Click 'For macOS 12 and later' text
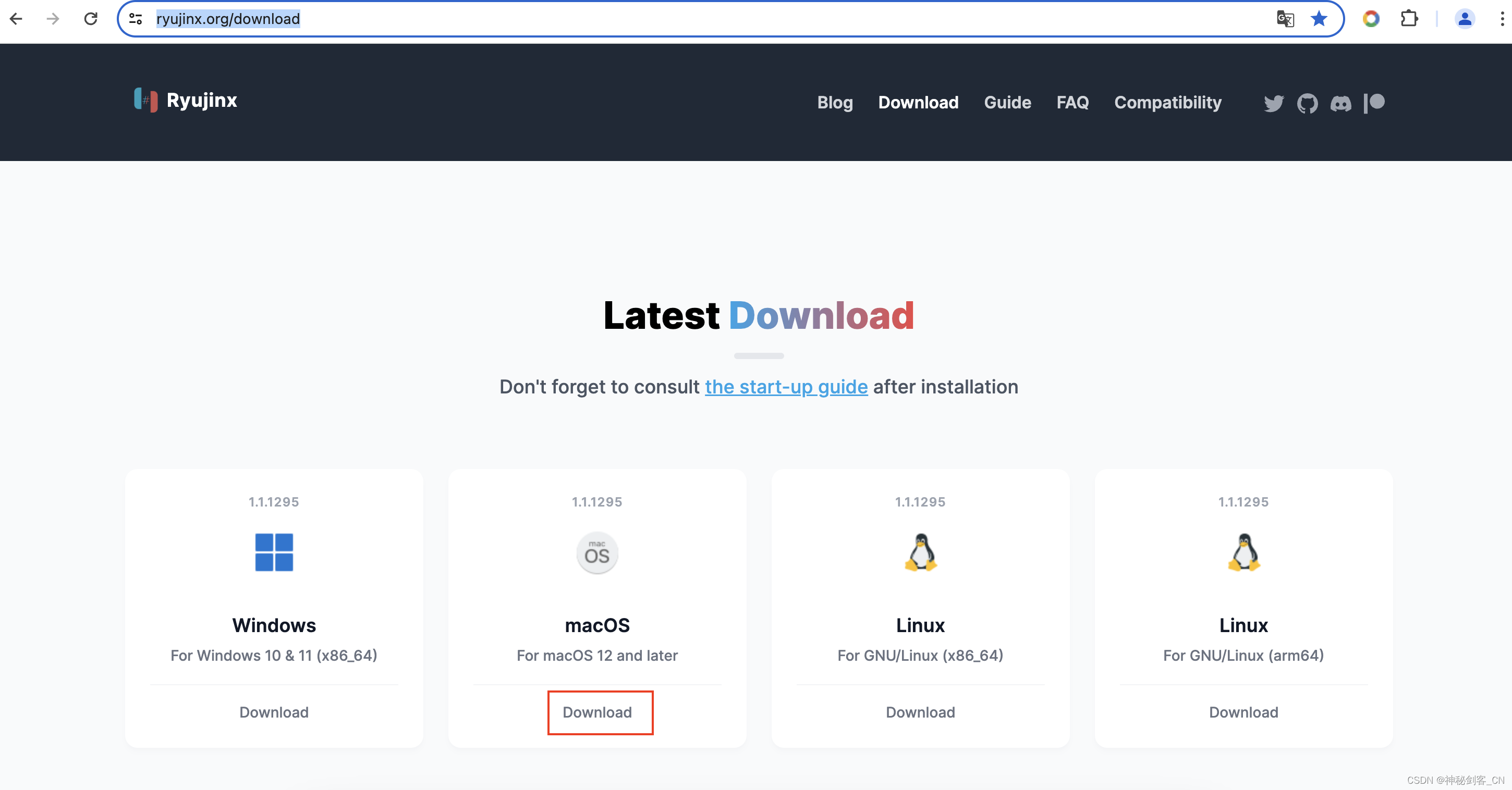 click(597, 655)
